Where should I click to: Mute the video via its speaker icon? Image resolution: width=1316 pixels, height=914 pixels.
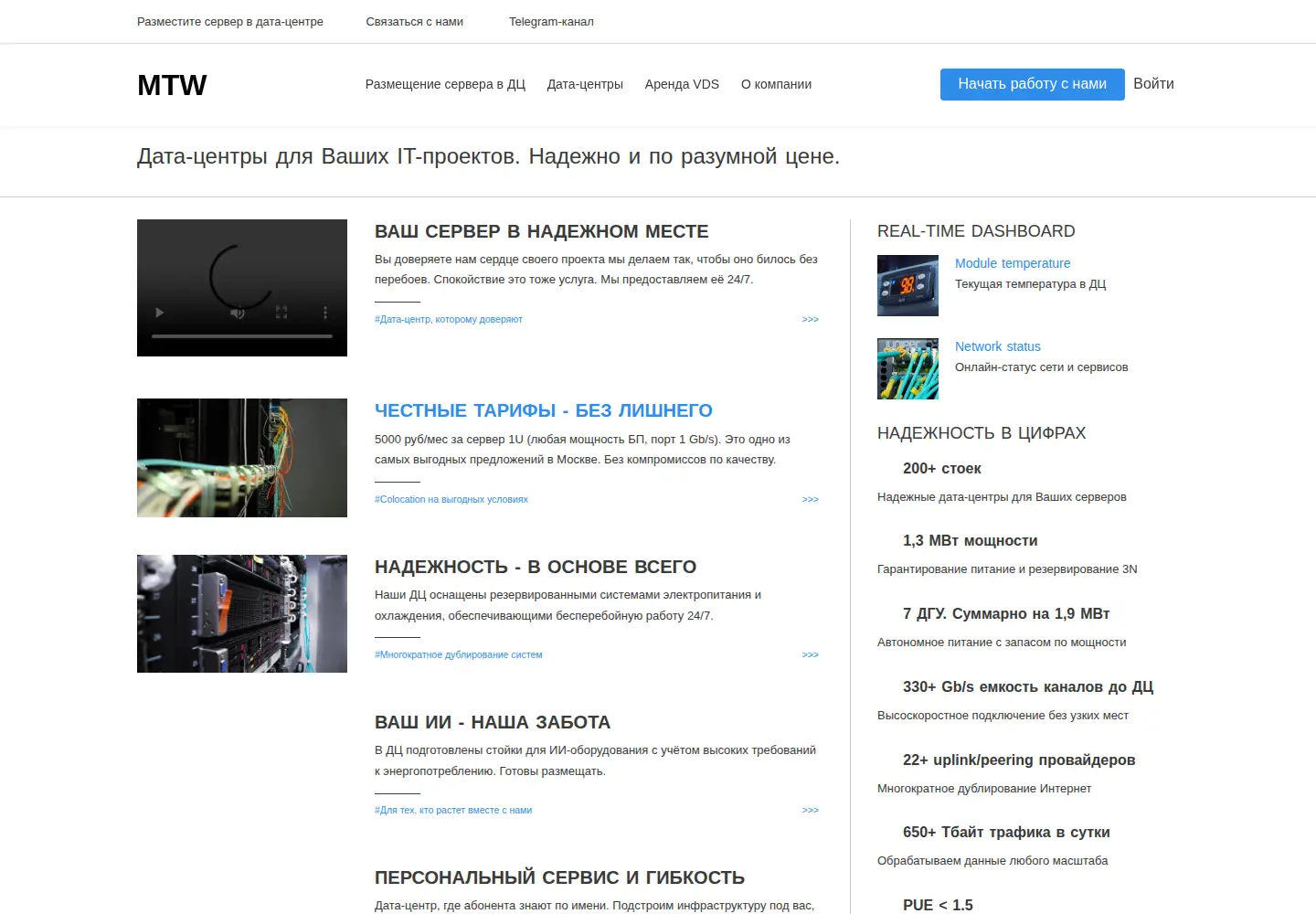click(238, 313)
